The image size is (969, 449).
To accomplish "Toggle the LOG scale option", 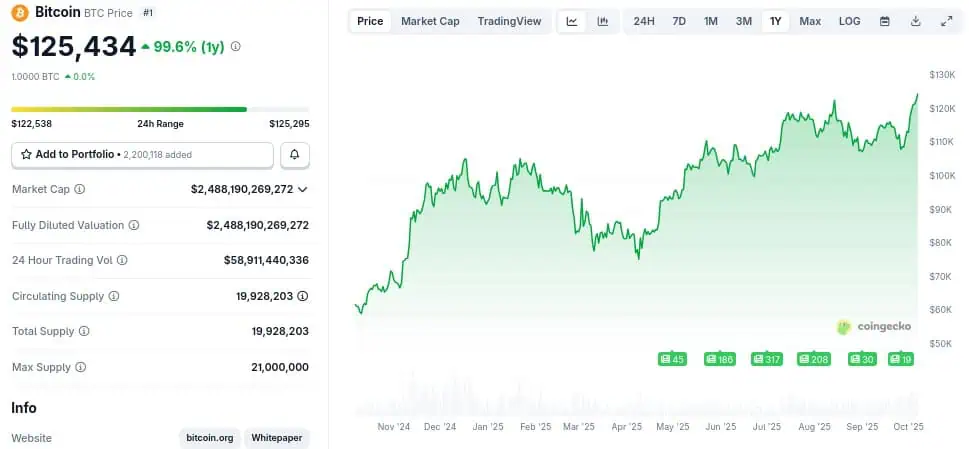I will click(x=849, y=21).
